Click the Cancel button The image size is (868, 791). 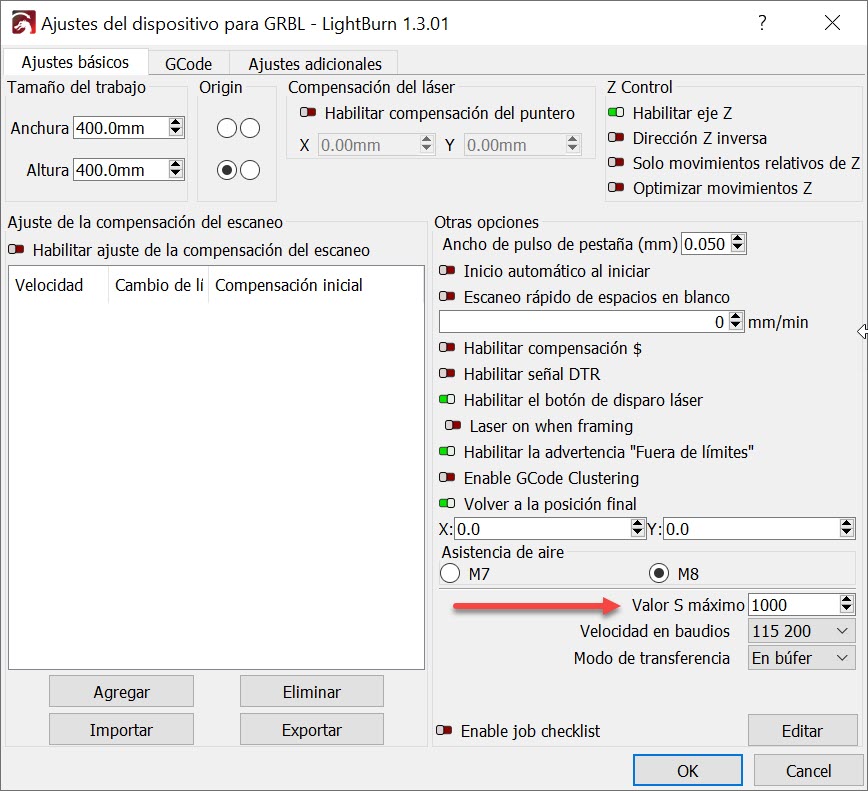808,771
